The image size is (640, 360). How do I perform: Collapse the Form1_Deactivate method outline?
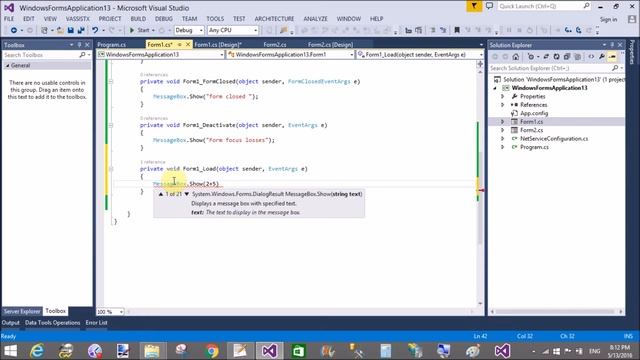111,125
